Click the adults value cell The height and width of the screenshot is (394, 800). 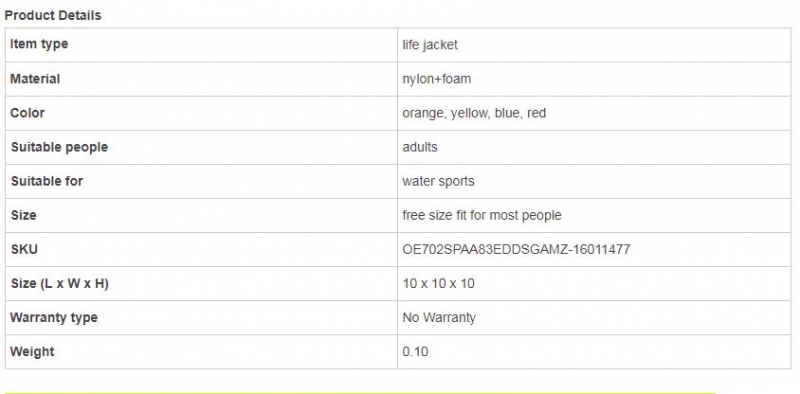(594, 147)
